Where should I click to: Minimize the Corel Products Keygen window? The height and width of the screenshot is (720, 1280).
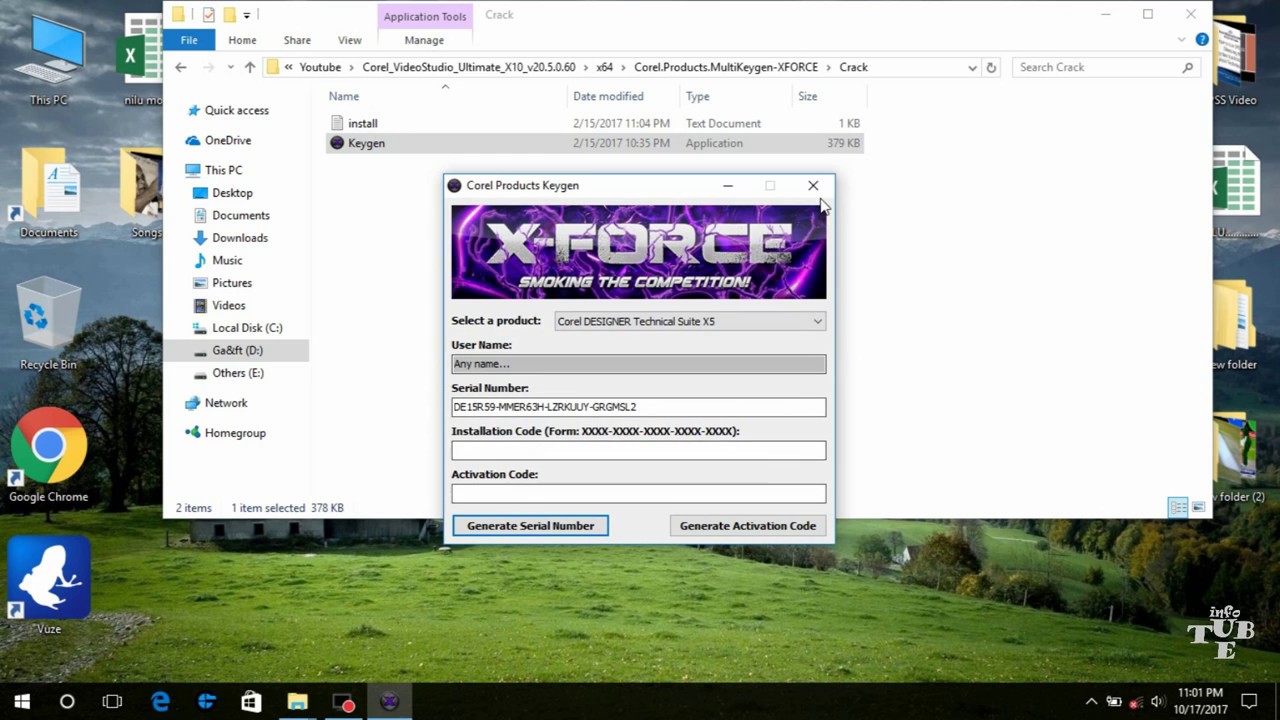728,185
